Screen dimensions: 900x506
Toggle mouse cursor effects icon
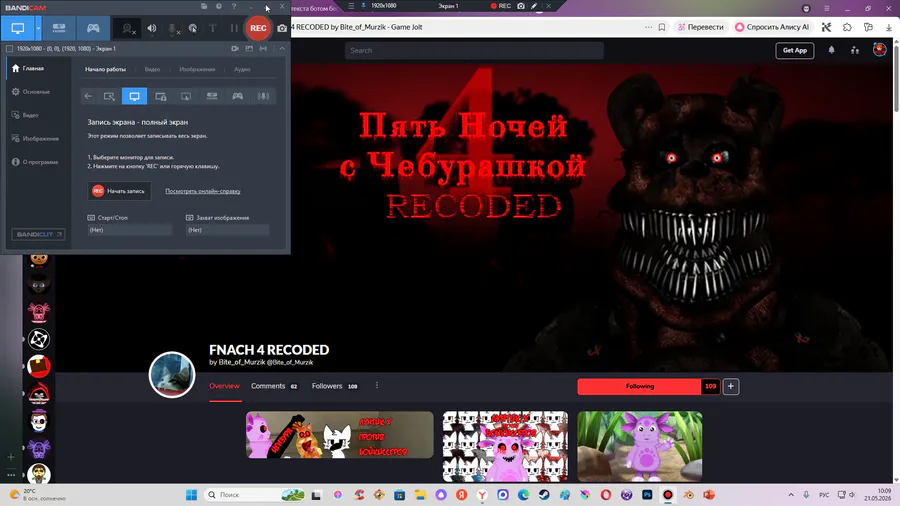click(193, 28)
